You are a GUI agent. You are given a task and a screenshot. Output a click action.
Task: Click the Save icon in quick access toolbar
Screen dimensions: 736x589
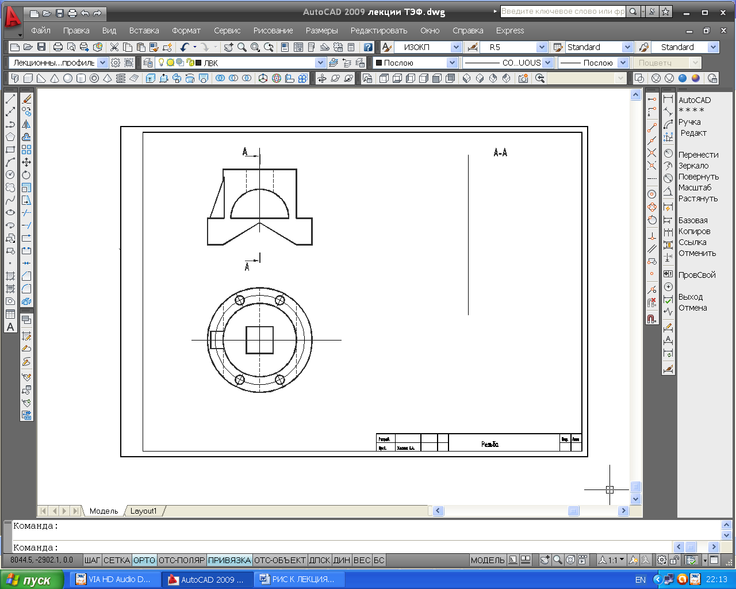60,13
